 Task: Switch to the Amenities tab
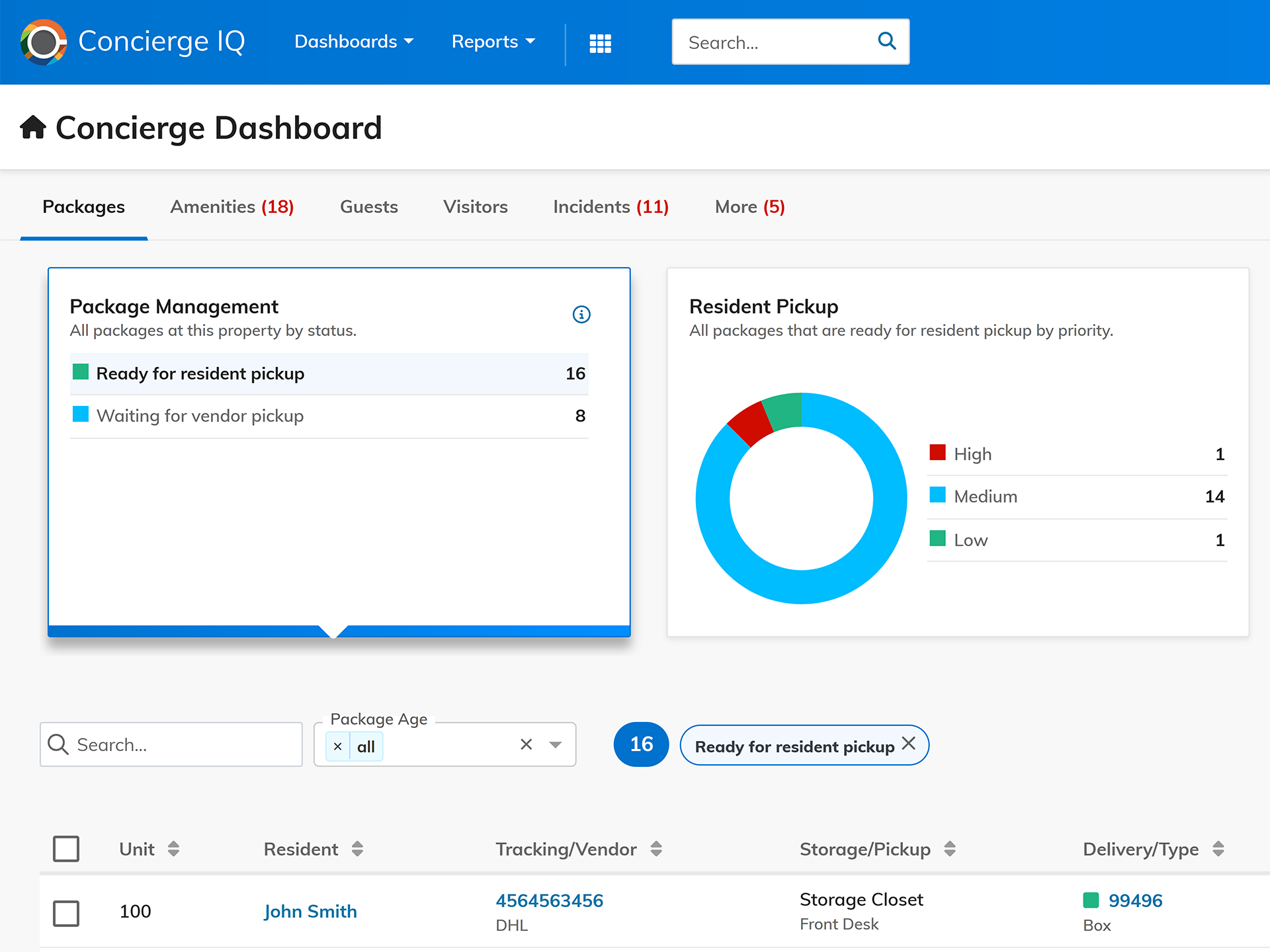click(232, 207)
